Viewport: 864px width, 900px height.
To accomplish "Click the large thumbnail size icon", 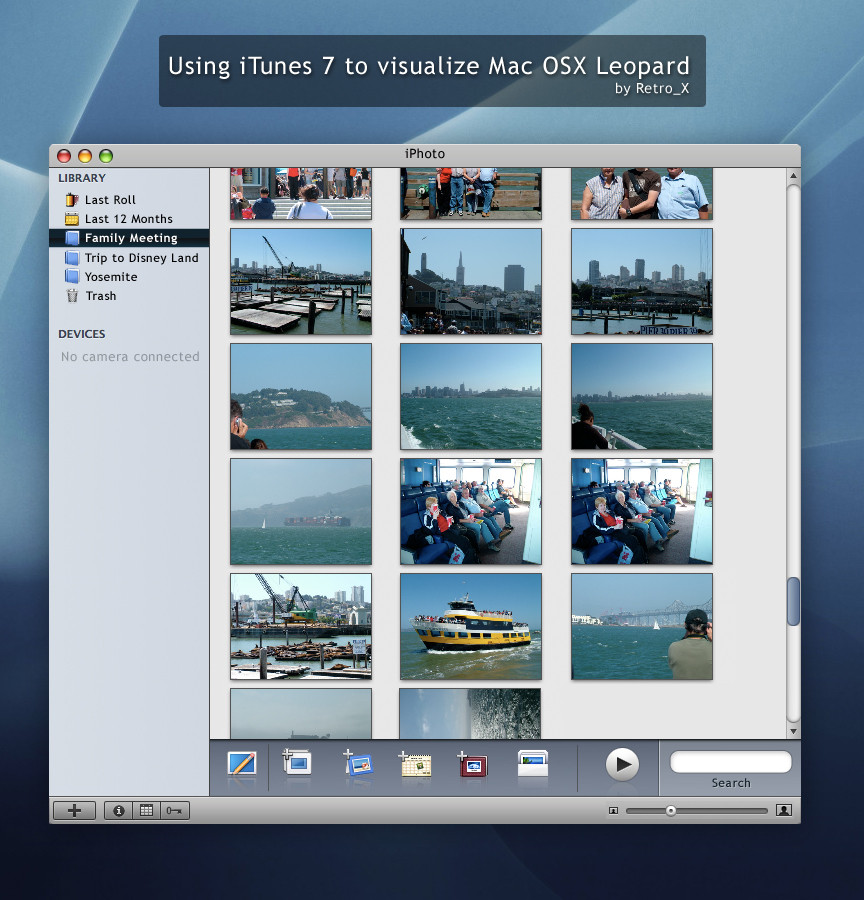I will tap(784, 810).
